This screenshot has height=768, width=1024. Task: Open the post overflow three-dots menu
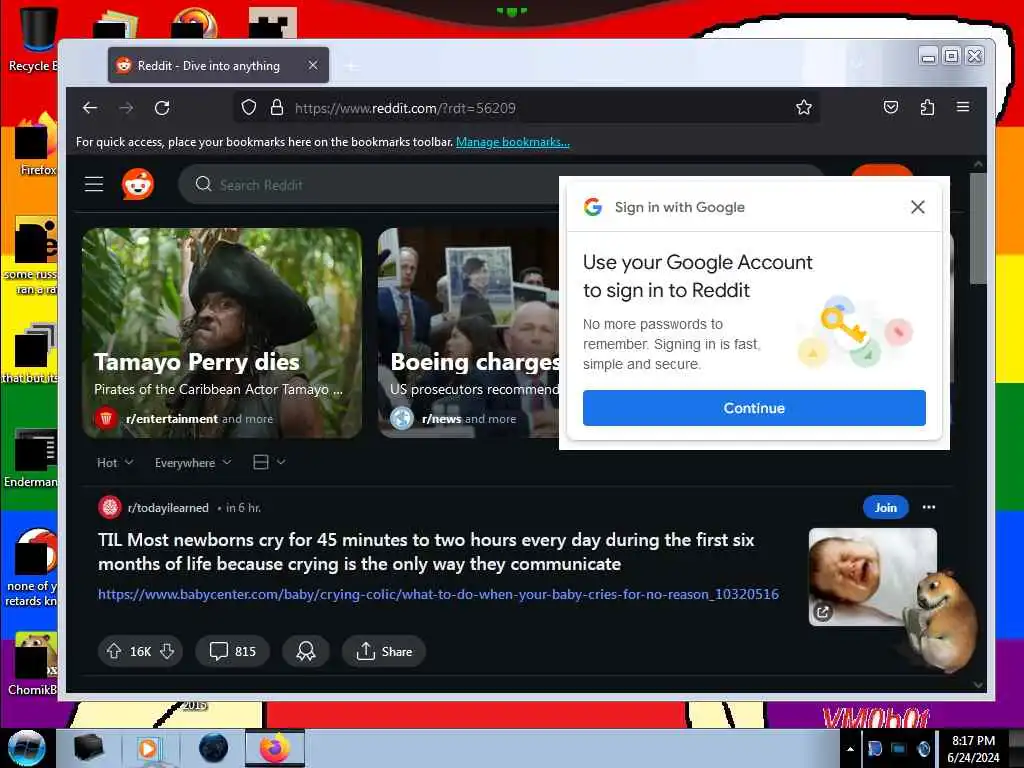click(929, 507)
